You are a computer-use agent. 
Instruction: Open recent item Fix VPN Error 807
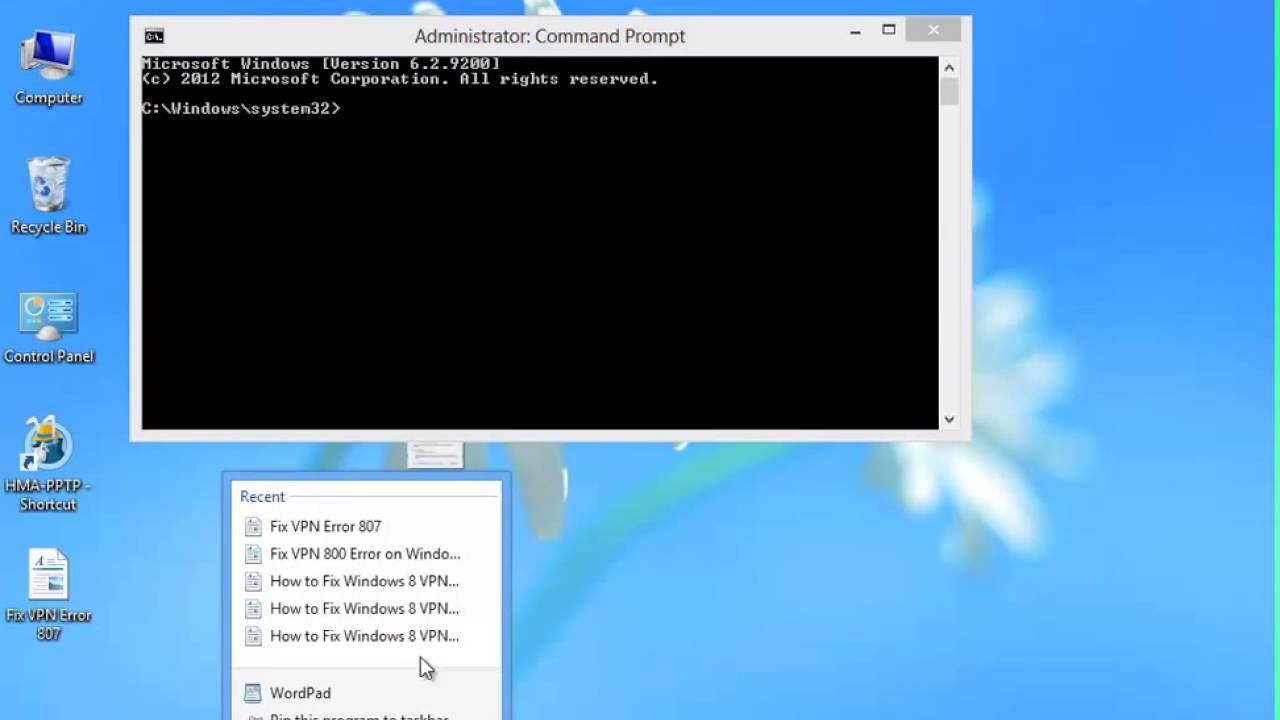[x=325, y=526]
